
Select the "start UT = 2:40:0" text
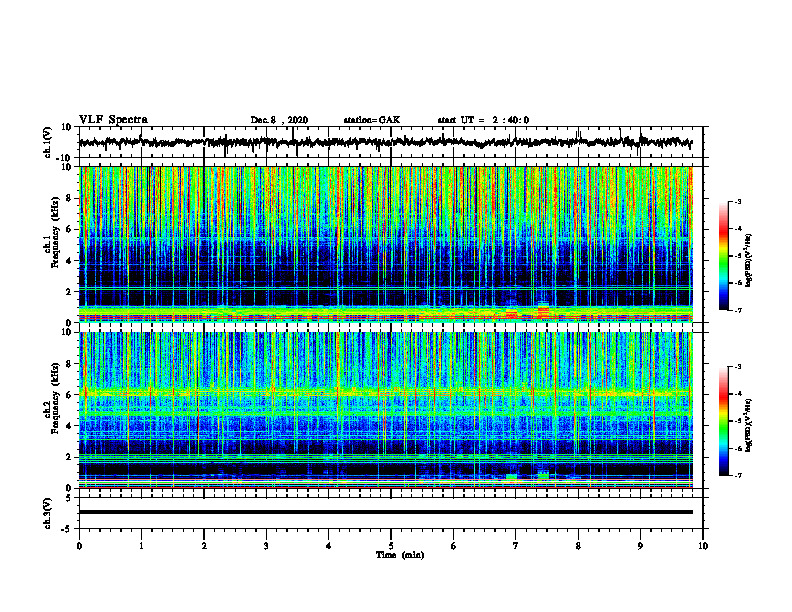click(x=483, y=120)
